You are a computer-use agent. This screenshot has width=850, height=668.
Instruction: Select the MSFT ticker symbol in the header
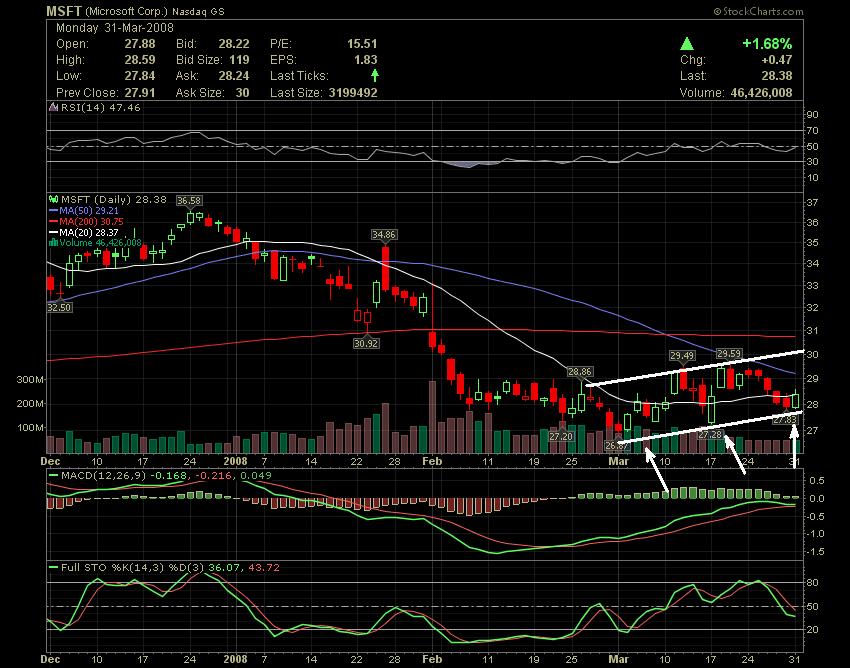(63, 11)
